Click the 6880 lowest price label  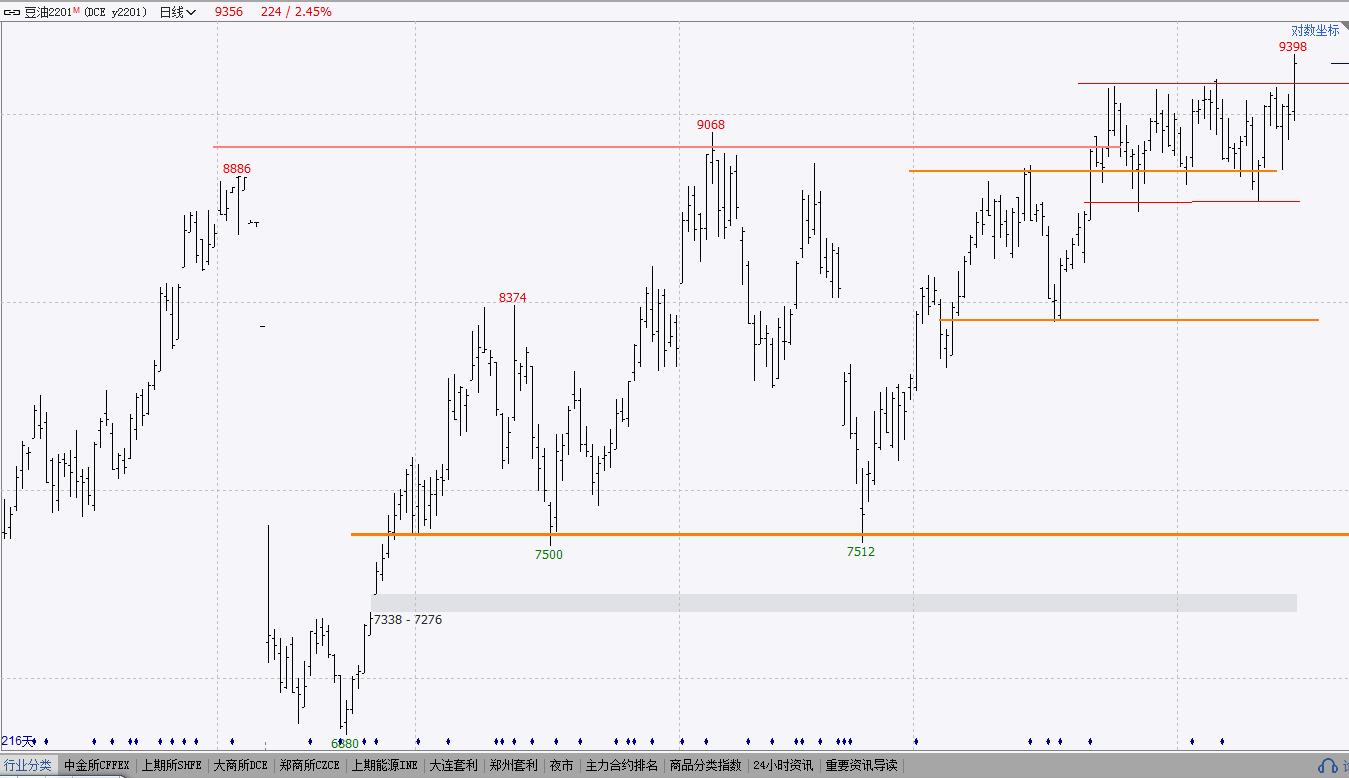click(345, 744)
